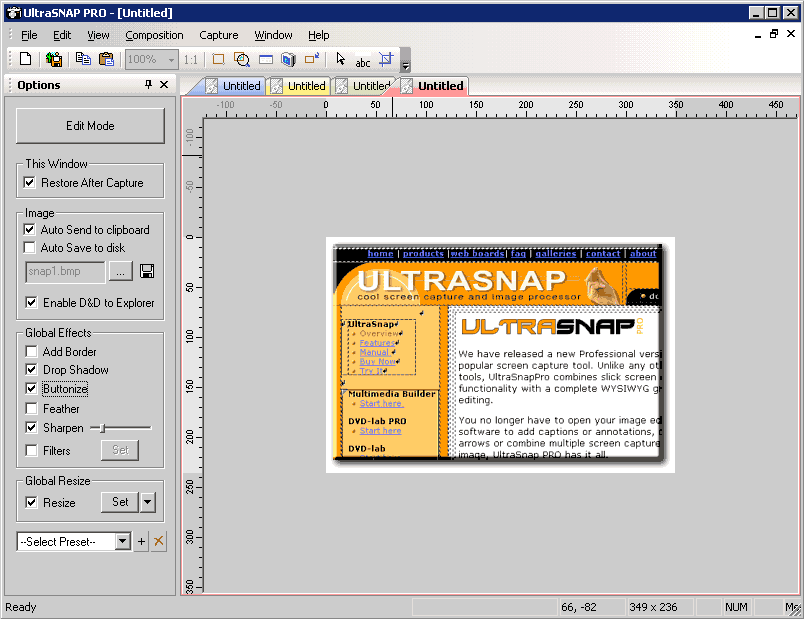Add a new preset with plus
The height and width of the screenshot is (619, 804).
point(142,541)
